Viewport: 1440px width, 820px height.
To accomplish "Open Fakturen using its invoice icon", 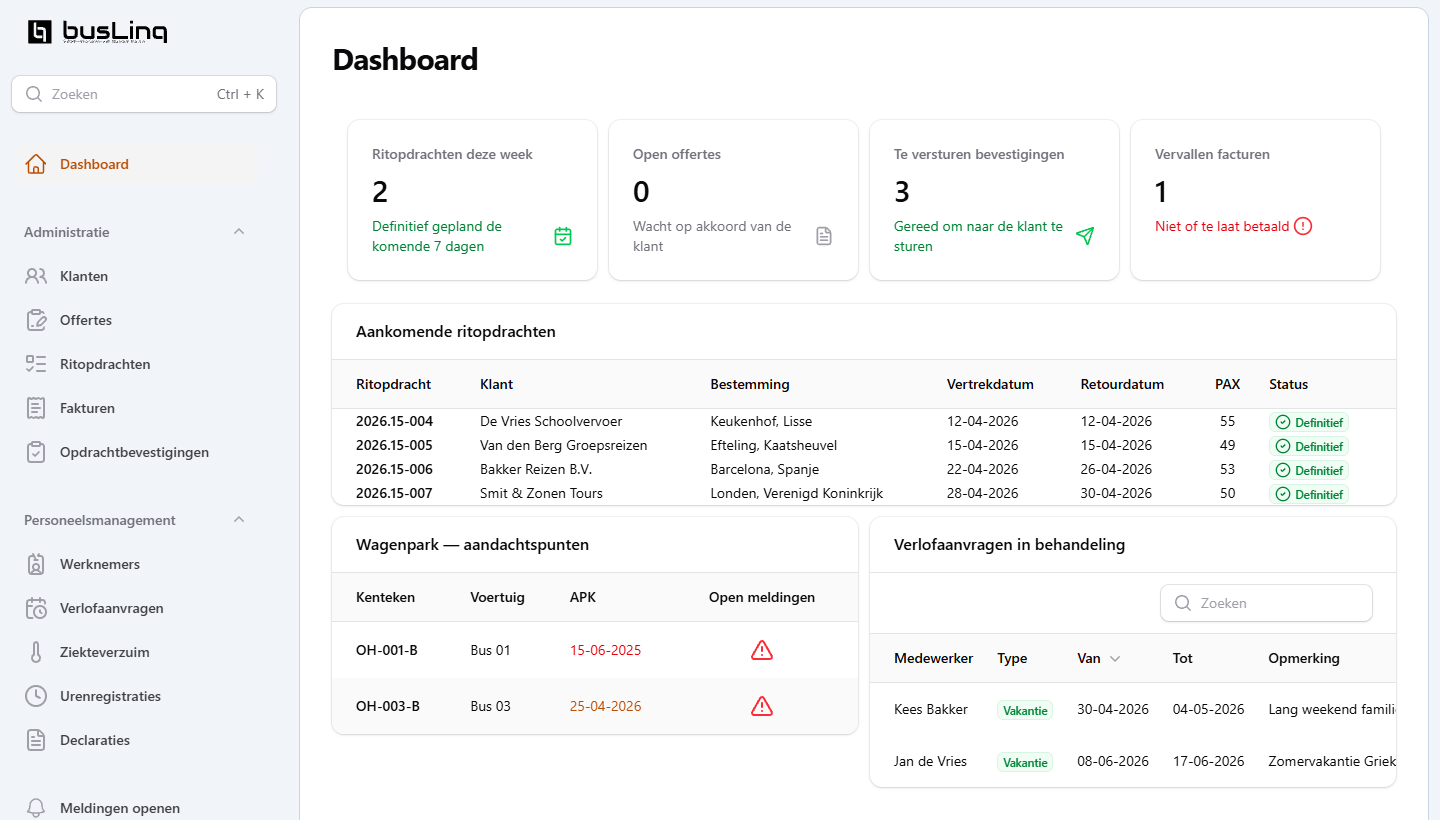I will 35,408.
